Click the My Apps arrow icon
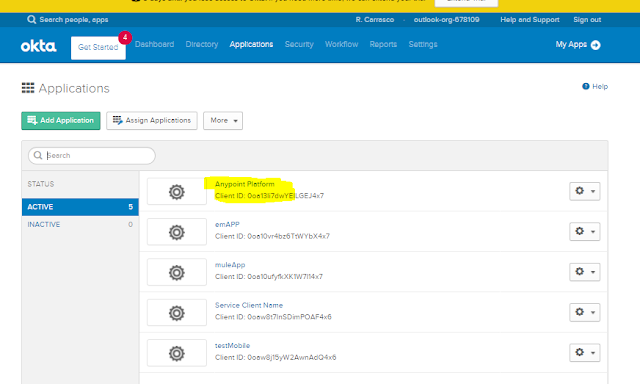640x384 pixels. point(596,45)
